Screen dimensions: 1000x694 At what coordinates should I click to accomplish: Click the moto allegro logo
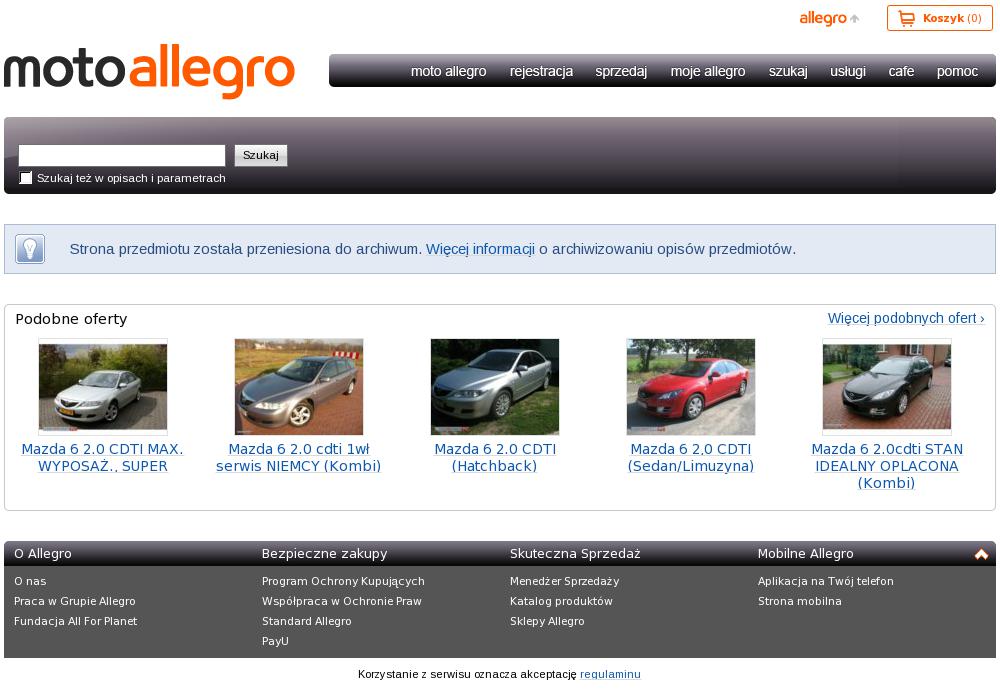click(x=150, y=71)
